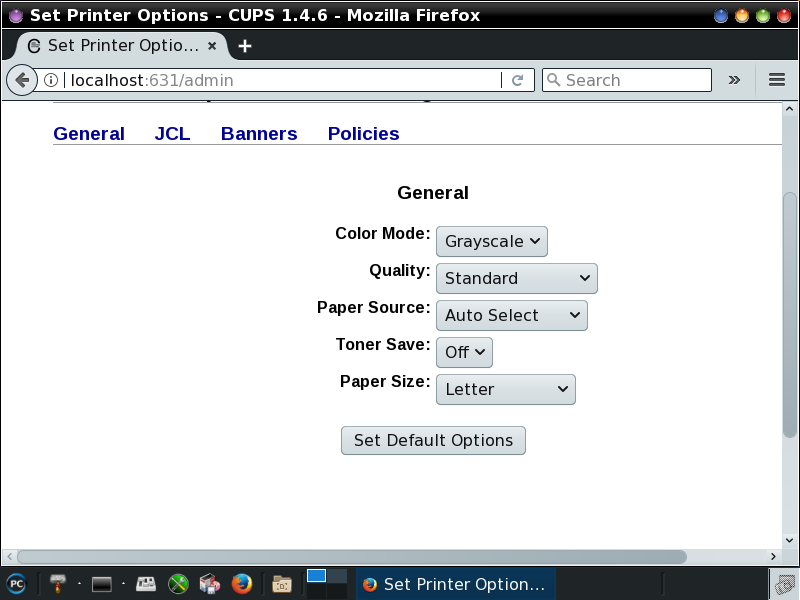This screenshot has height=600, width=800.
Task: Open the PC start menu icon in the taskbar
Action: coord(16,584)
